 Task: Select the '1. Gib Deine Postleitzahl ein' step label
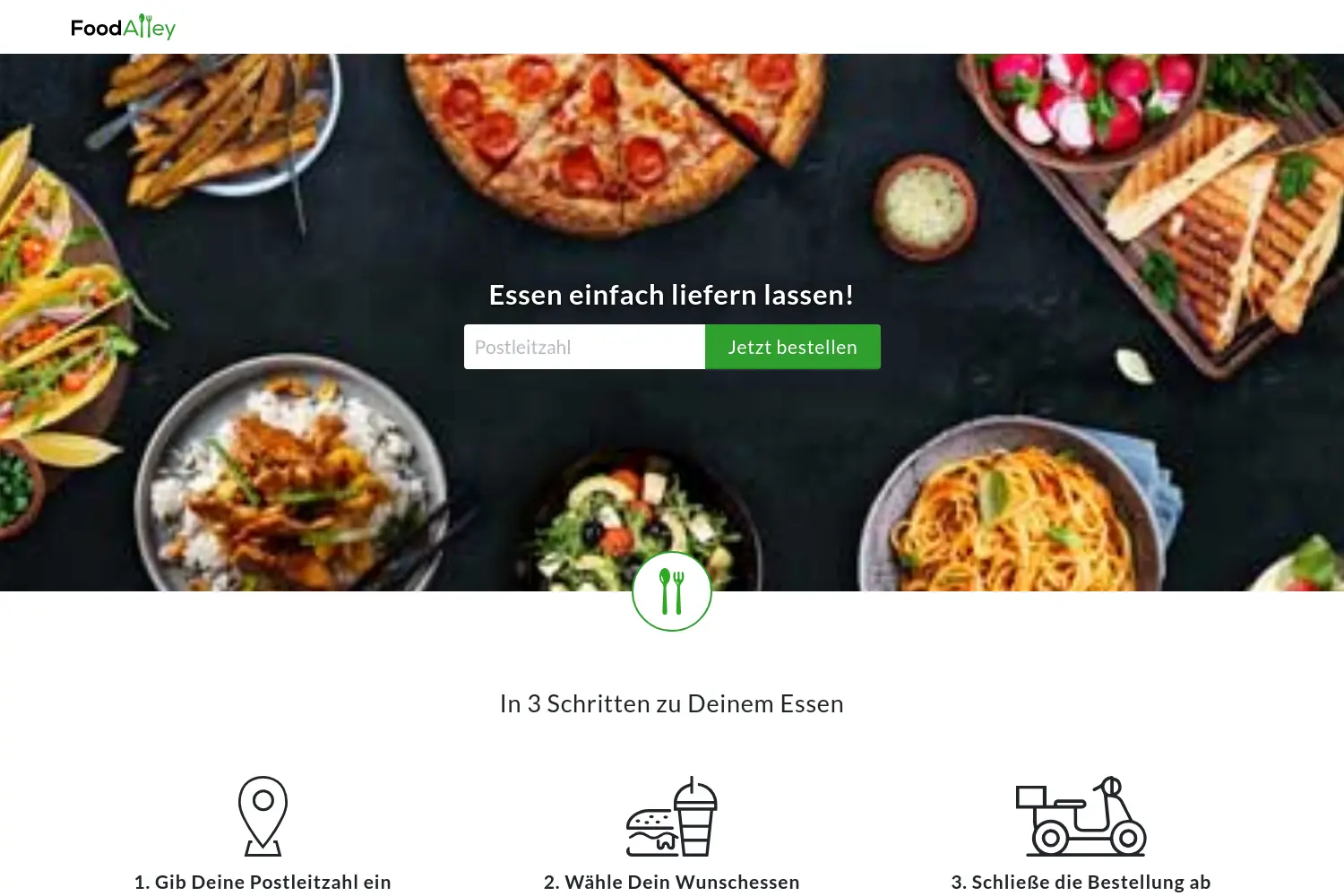[x=263, y=882]
